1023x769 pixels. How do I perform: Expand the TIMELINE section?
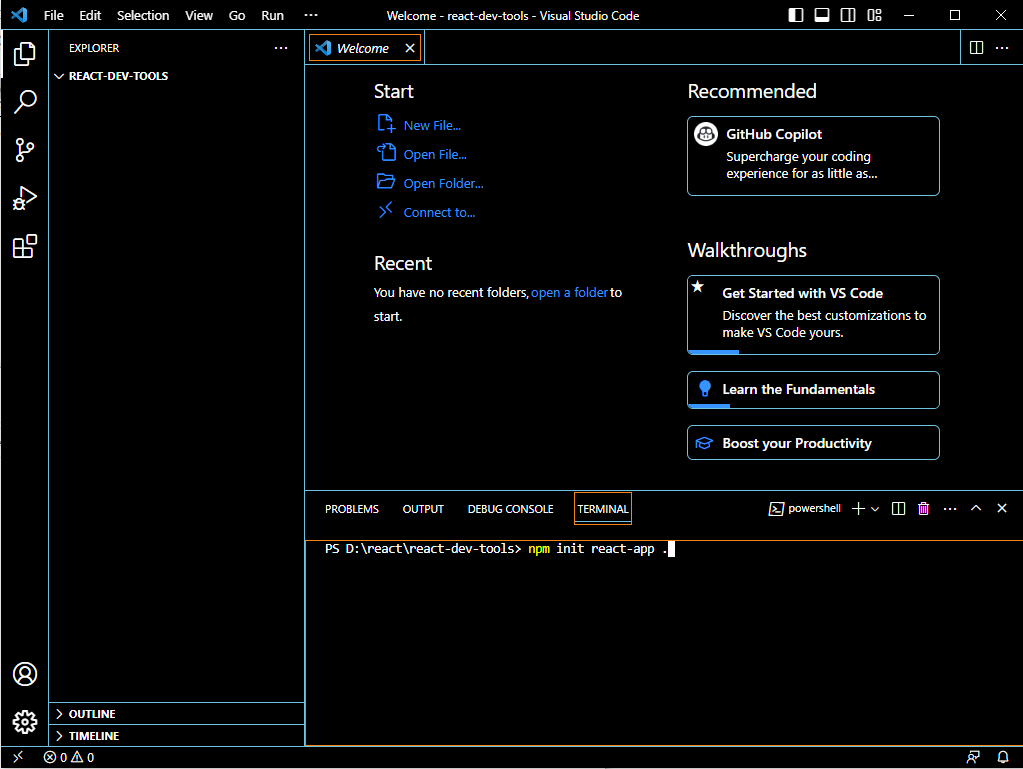176,736
